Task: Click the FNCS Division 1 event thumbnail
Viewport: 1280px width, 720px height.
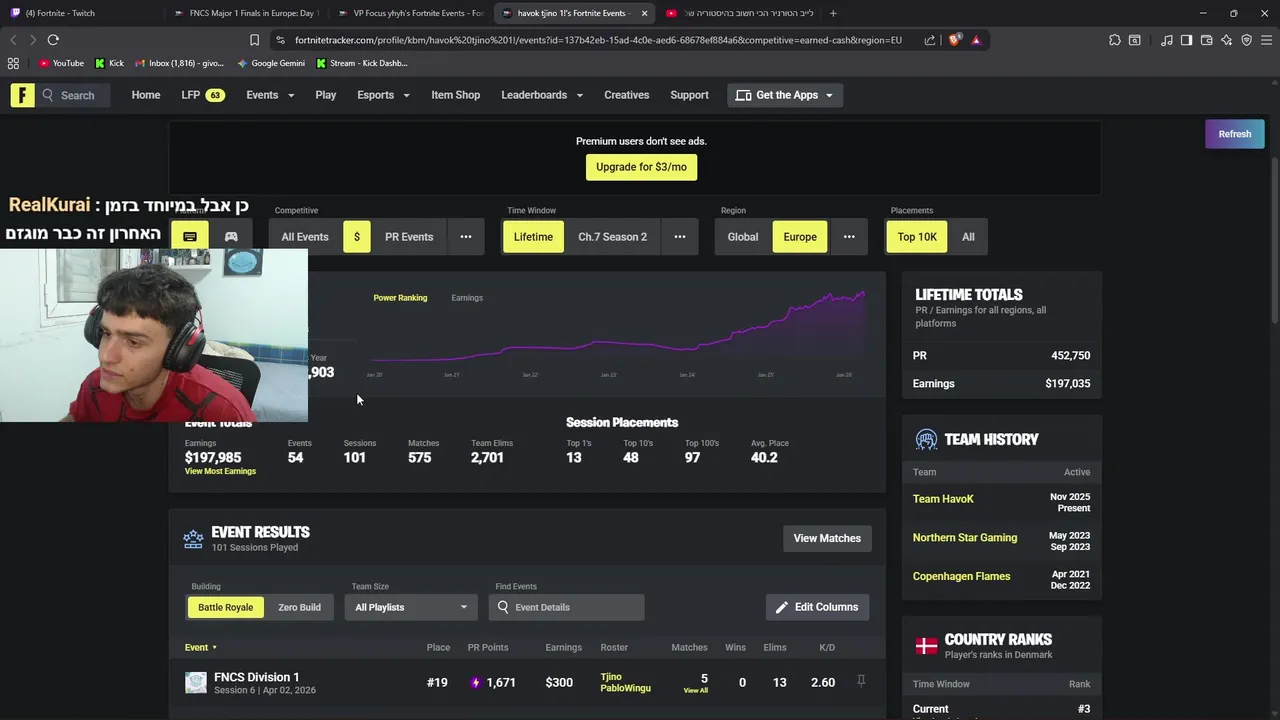Action: [196, 682]
